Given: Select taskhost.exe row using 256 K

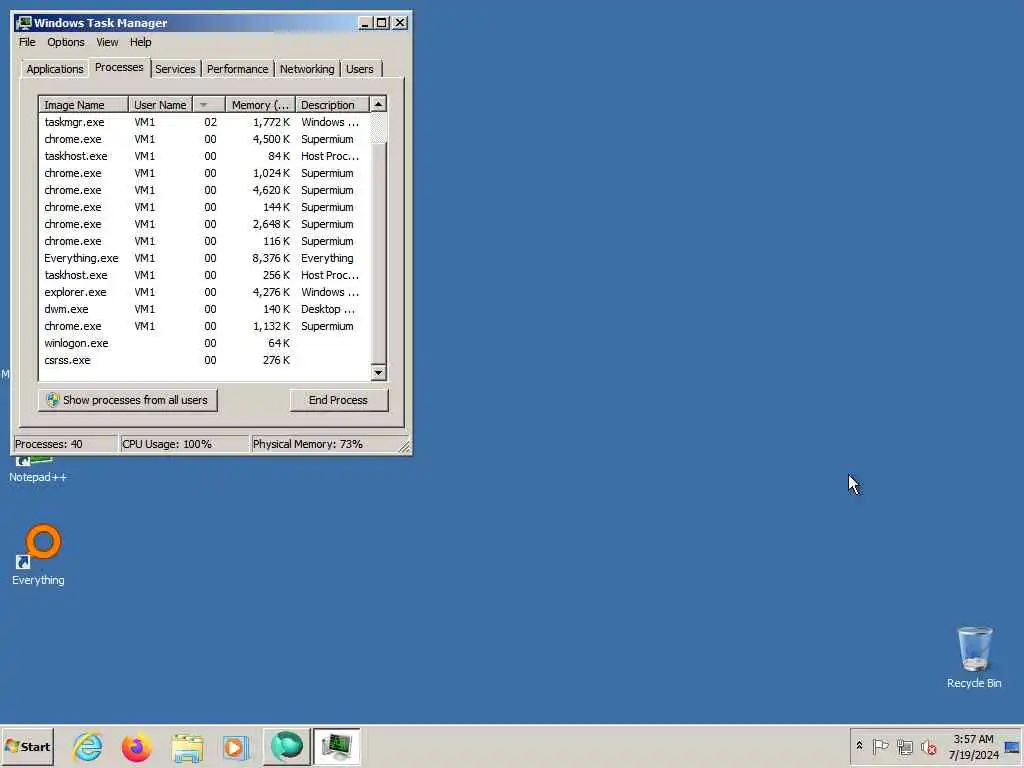Looking at the screenshot, I should (x=204, y=275).
